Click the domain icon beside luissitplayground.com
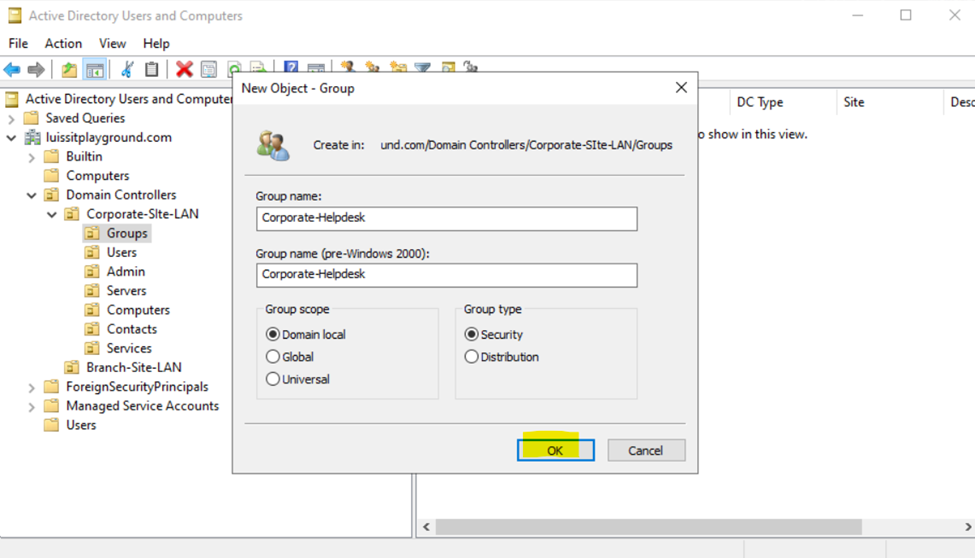 [x=32, y=137]
